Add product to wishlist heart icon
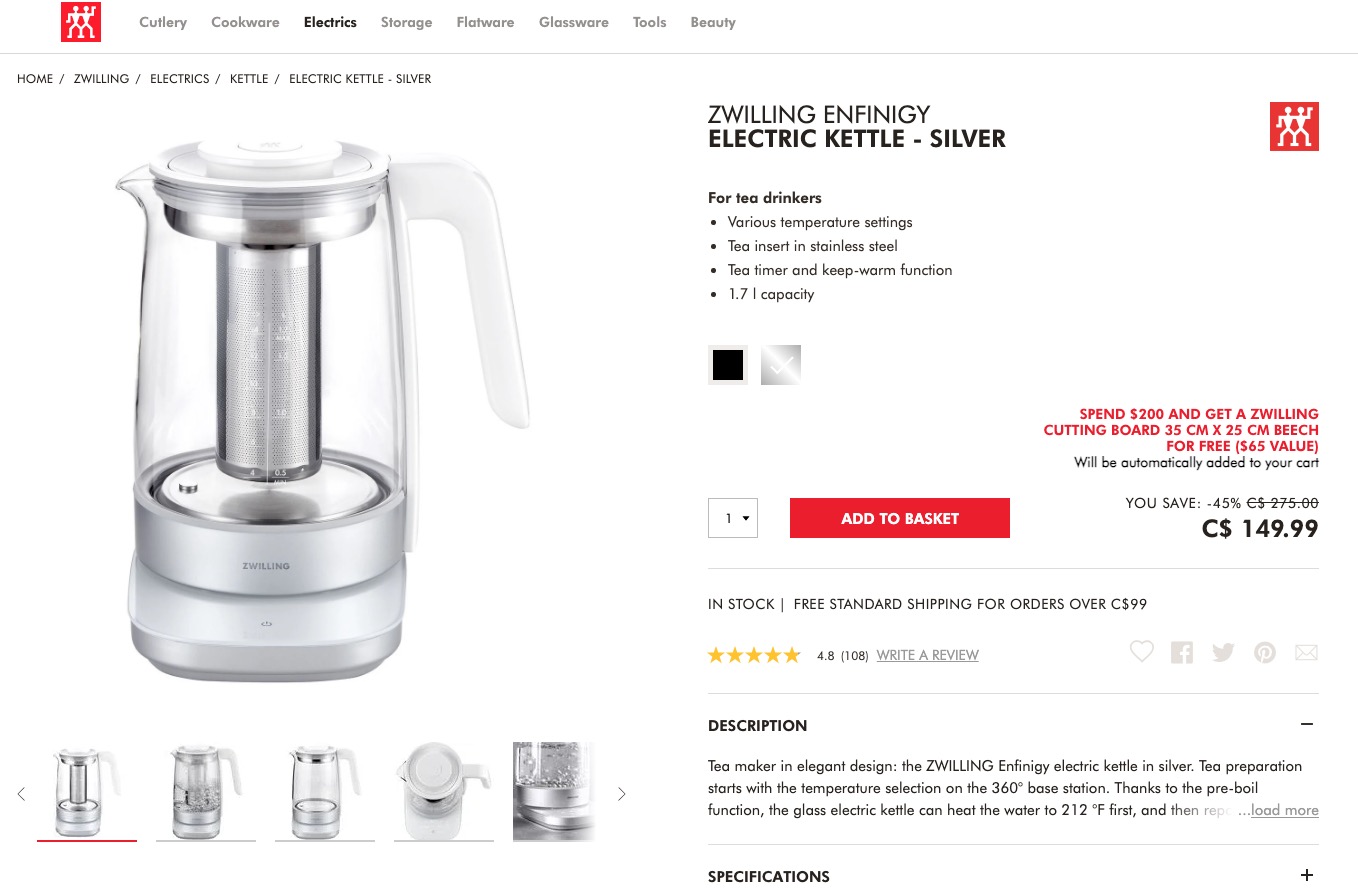Viewport: 1358px width, 892px height. point(1142,652)
